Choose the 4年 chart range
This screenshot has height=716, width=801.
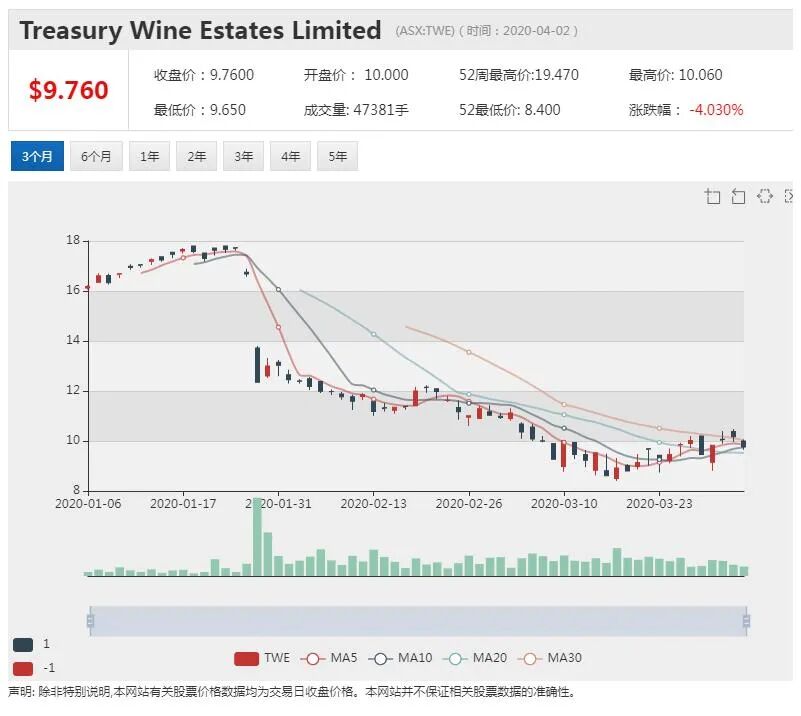290,156
